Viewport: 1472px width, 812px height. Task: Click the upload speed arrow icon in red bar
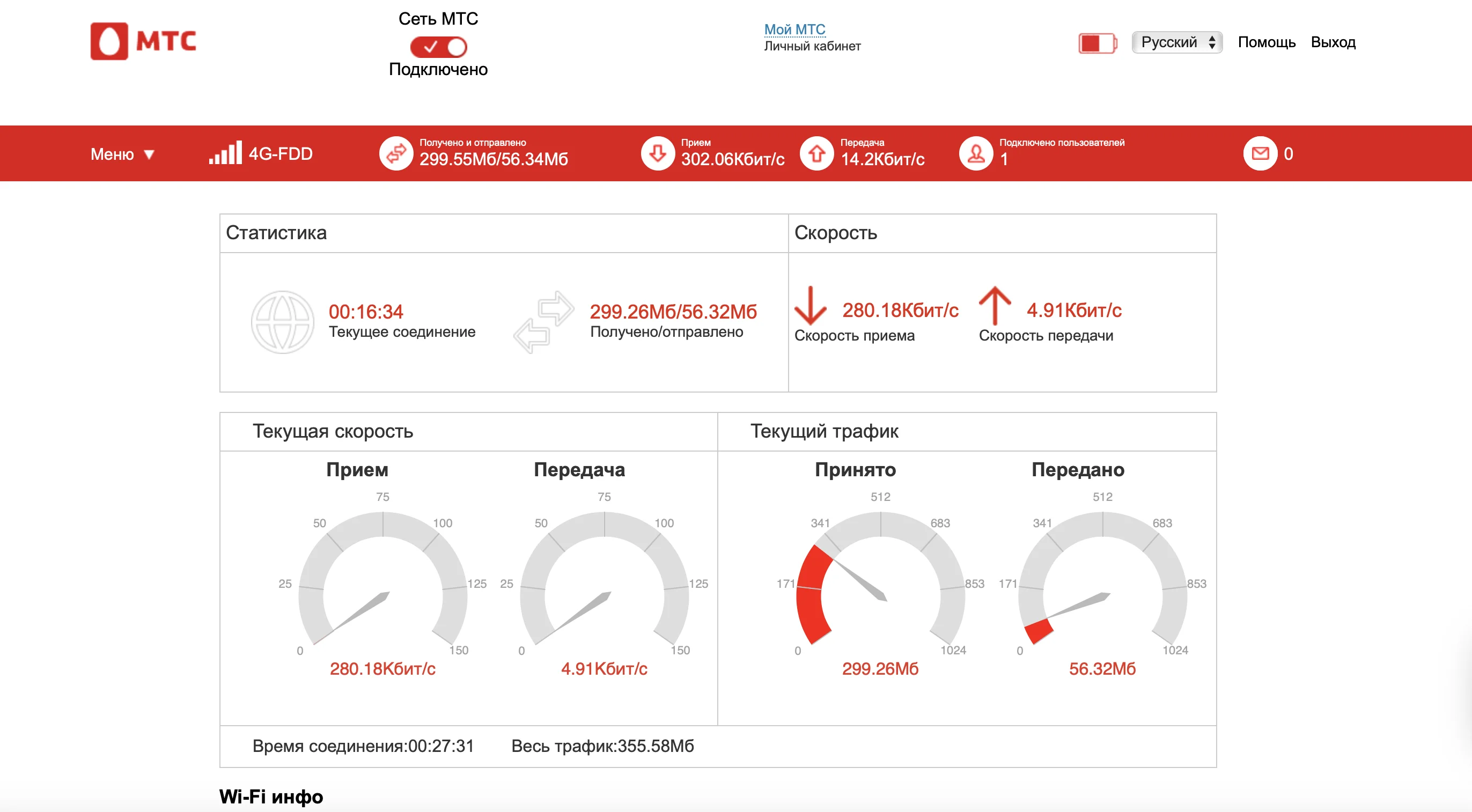pos(816,153)
